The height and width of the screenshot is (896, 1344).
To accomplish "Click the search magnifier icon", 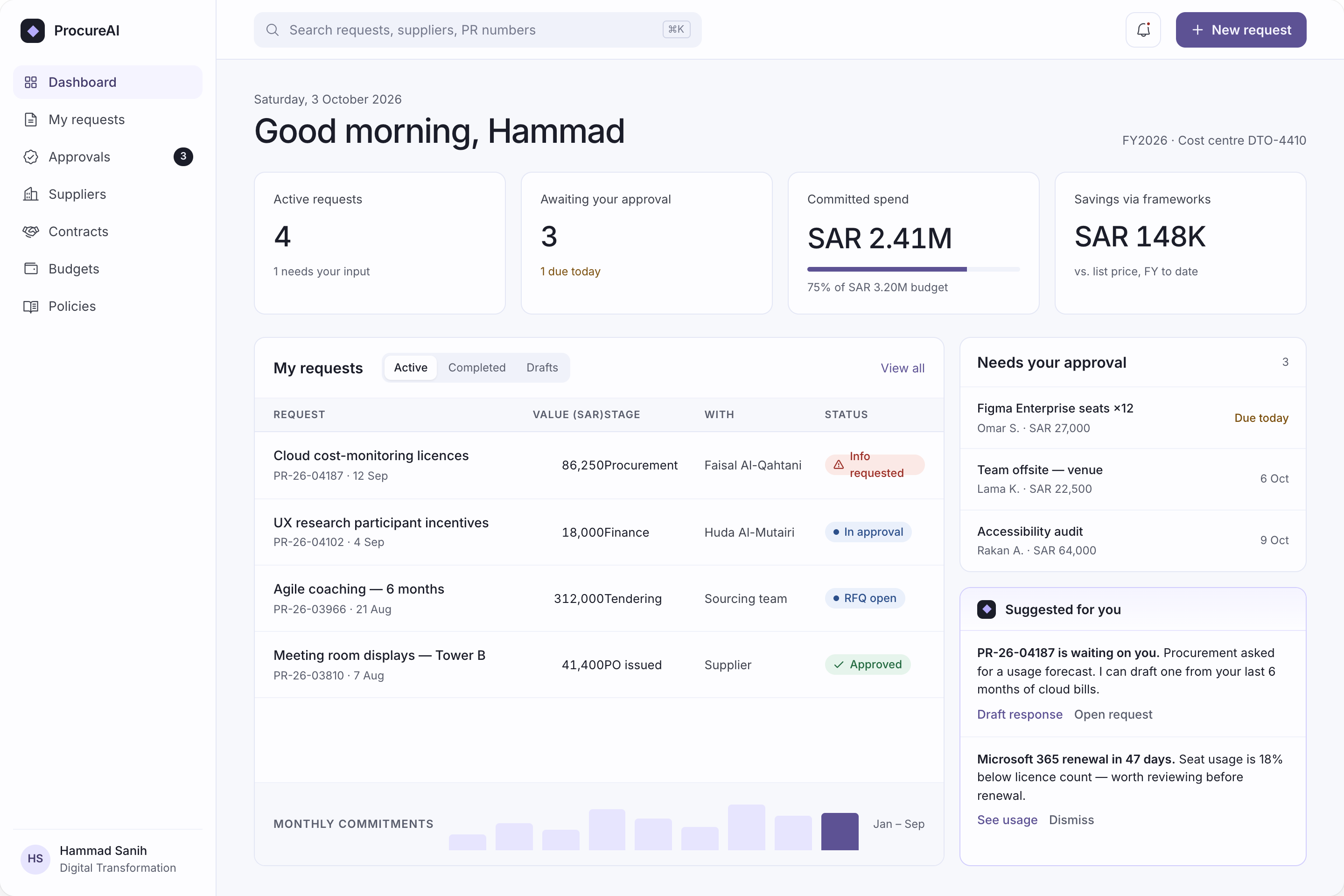I will [x=273, y=30].
